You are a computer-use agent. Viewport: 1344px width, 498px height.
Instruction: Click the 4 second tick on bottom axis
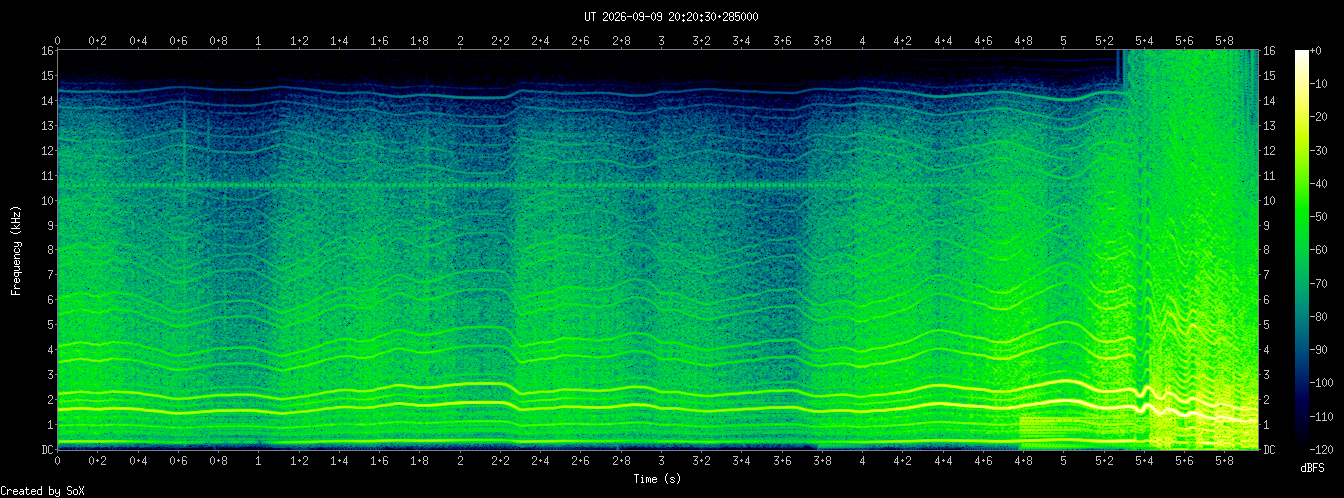click(863, 463)
